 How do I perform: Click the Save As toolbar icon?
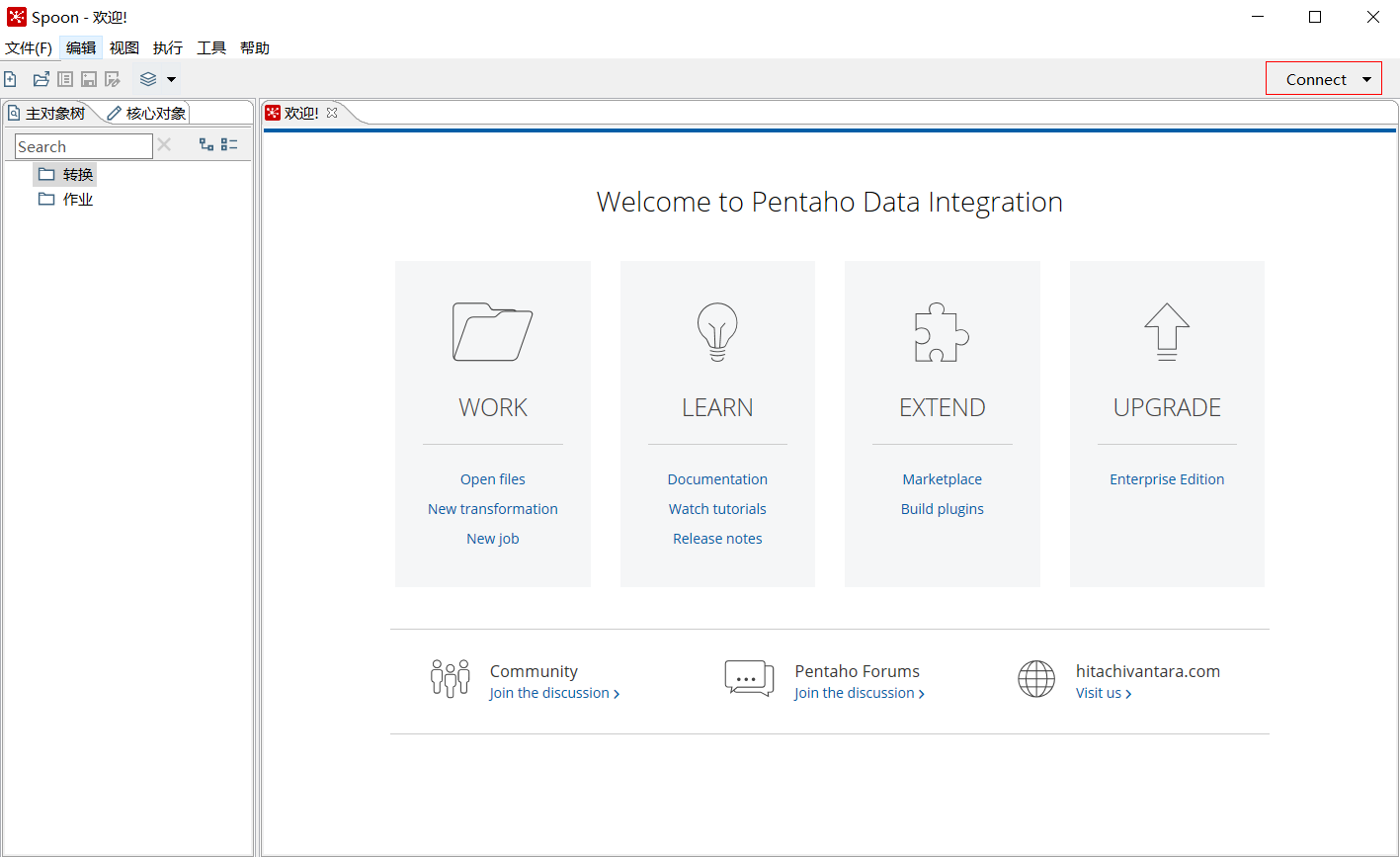point(113,79)
